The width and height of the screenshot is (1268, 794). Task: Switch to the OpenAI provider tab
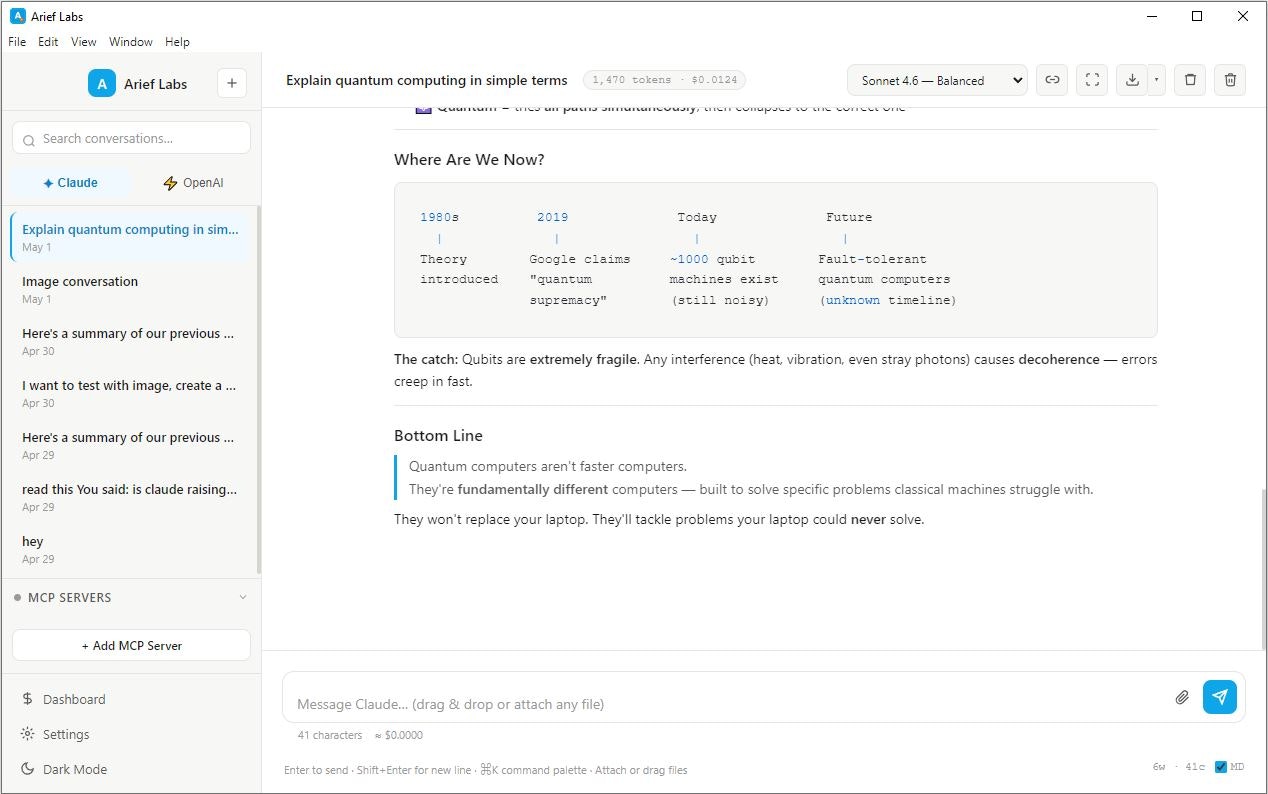193,183
